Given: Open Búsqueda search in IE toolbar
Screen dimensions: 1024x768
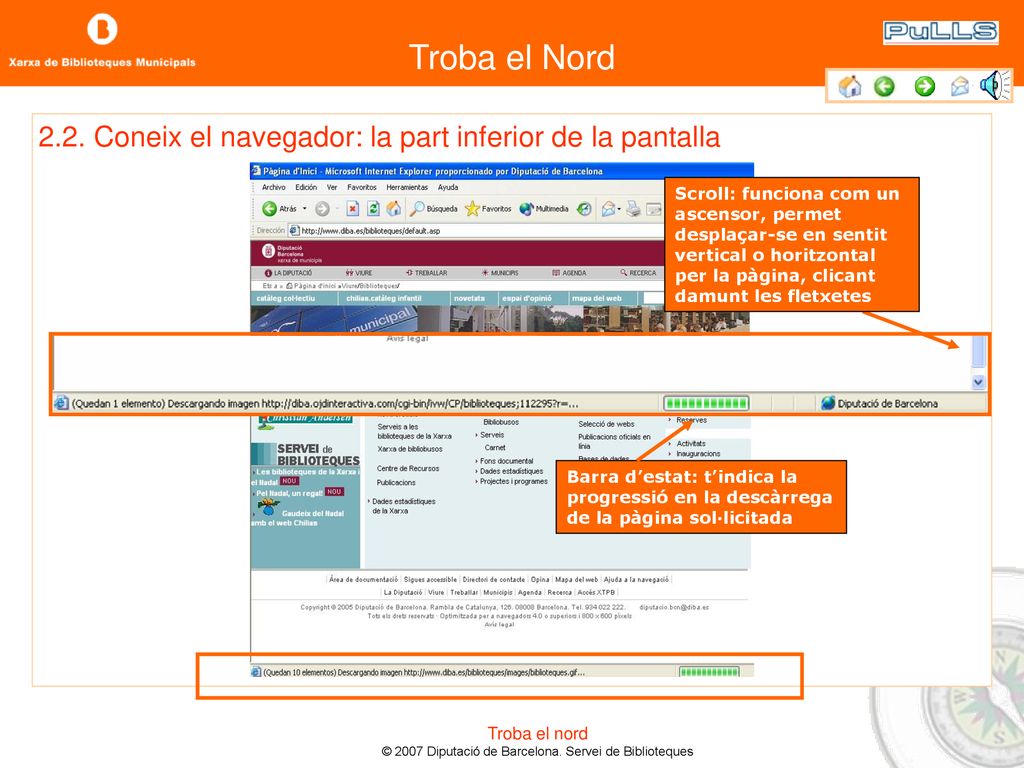Looking at the screenshot, I should click(x=434, y=208).
